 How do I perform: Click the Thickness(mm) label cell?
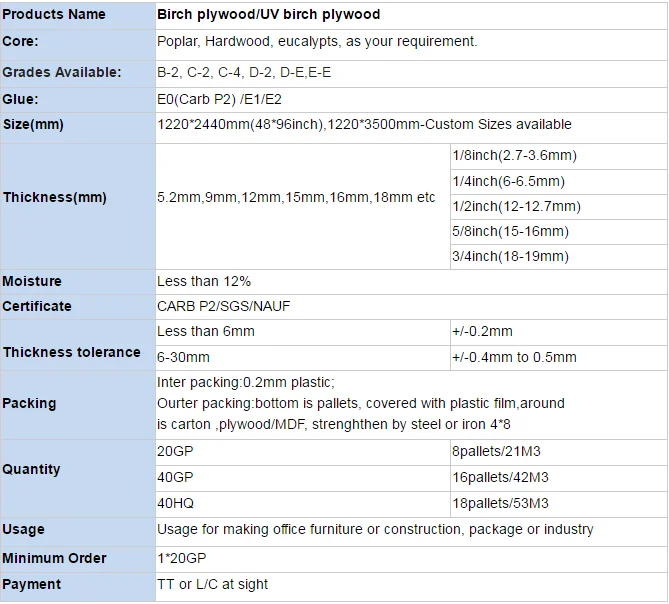pyautogui.click(x=54, y=198)
